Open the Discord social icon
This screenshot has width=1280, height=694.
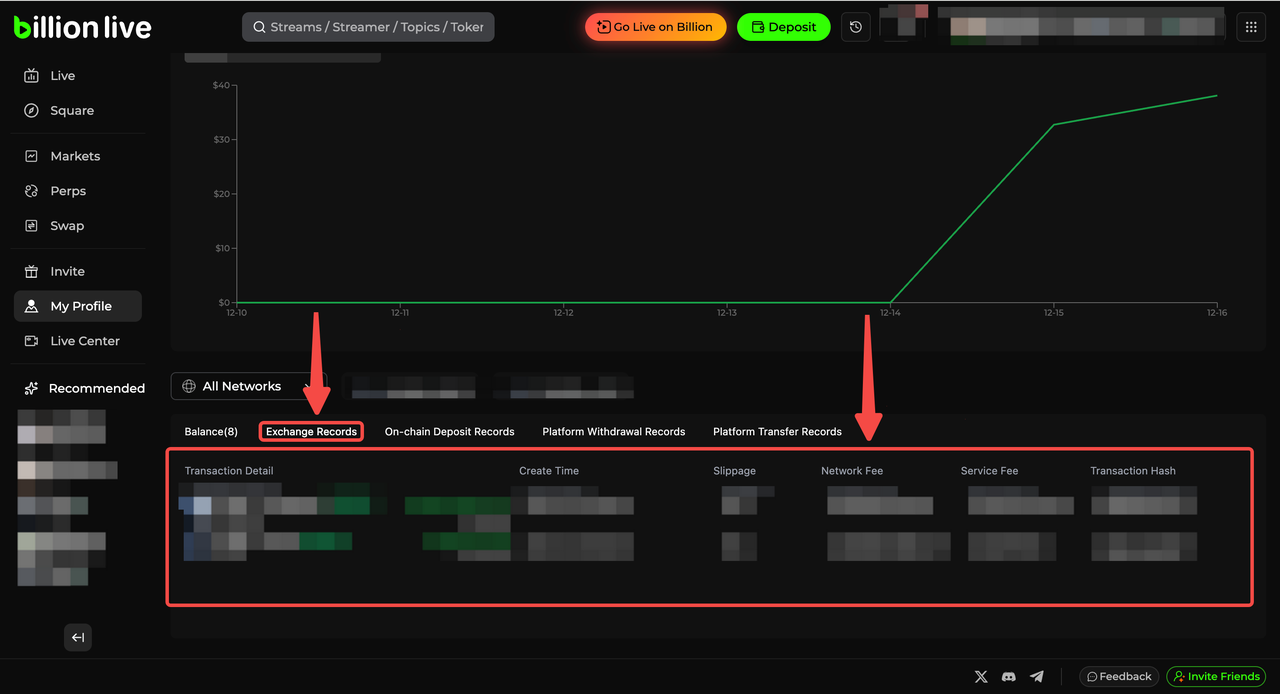point(1009,677)
